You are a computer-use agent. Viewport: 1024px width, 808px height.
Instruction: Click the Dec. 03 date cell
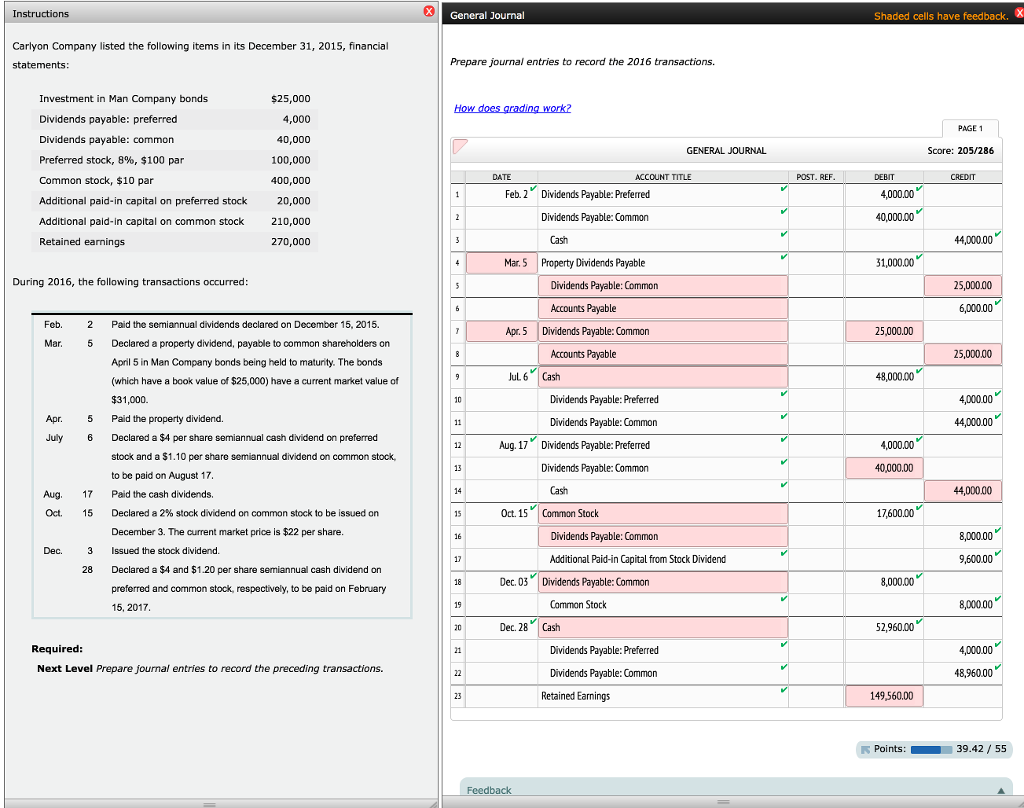pyautogui.click(x=502, y=582)
